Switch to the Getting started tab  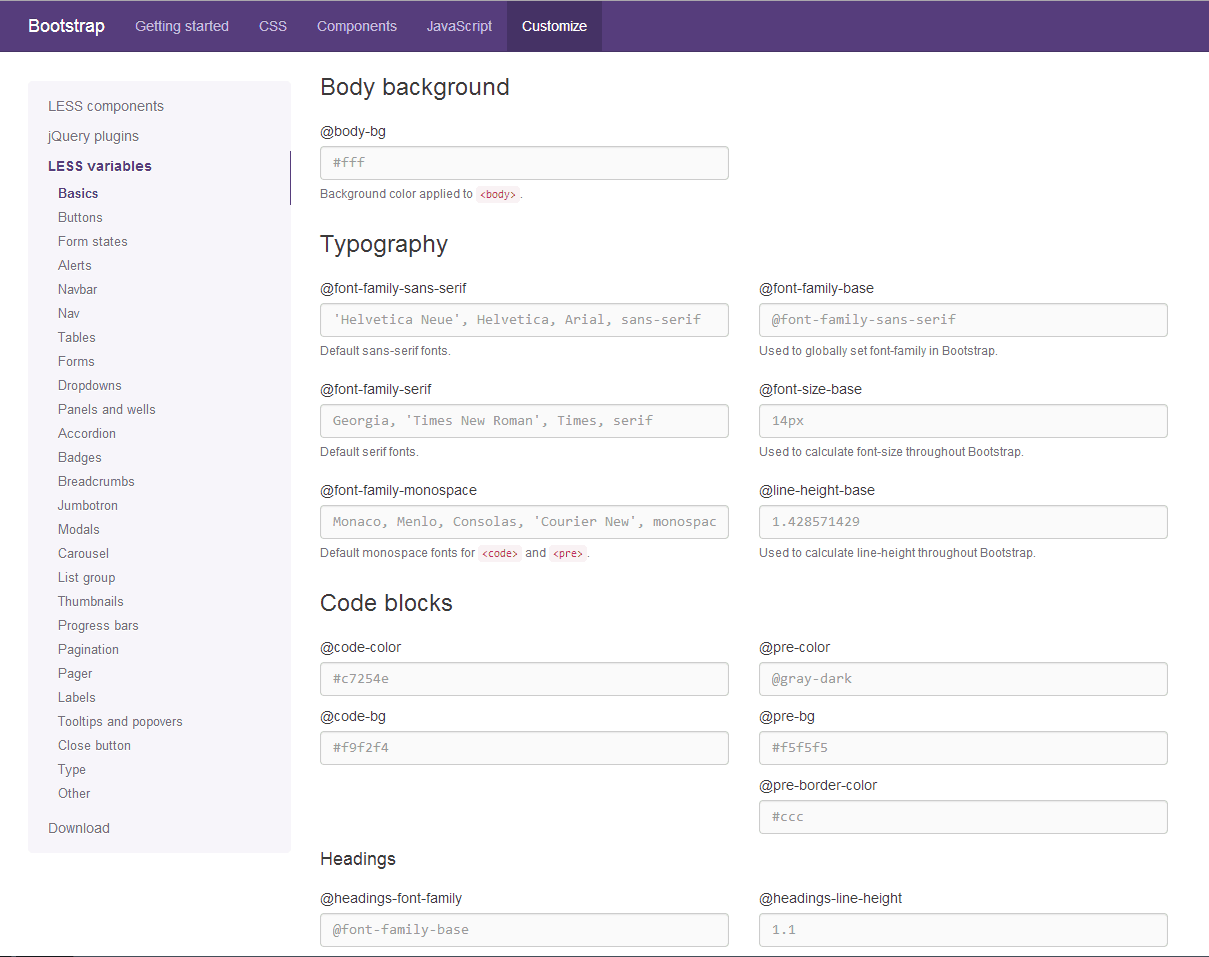click(x=182, y=26)
